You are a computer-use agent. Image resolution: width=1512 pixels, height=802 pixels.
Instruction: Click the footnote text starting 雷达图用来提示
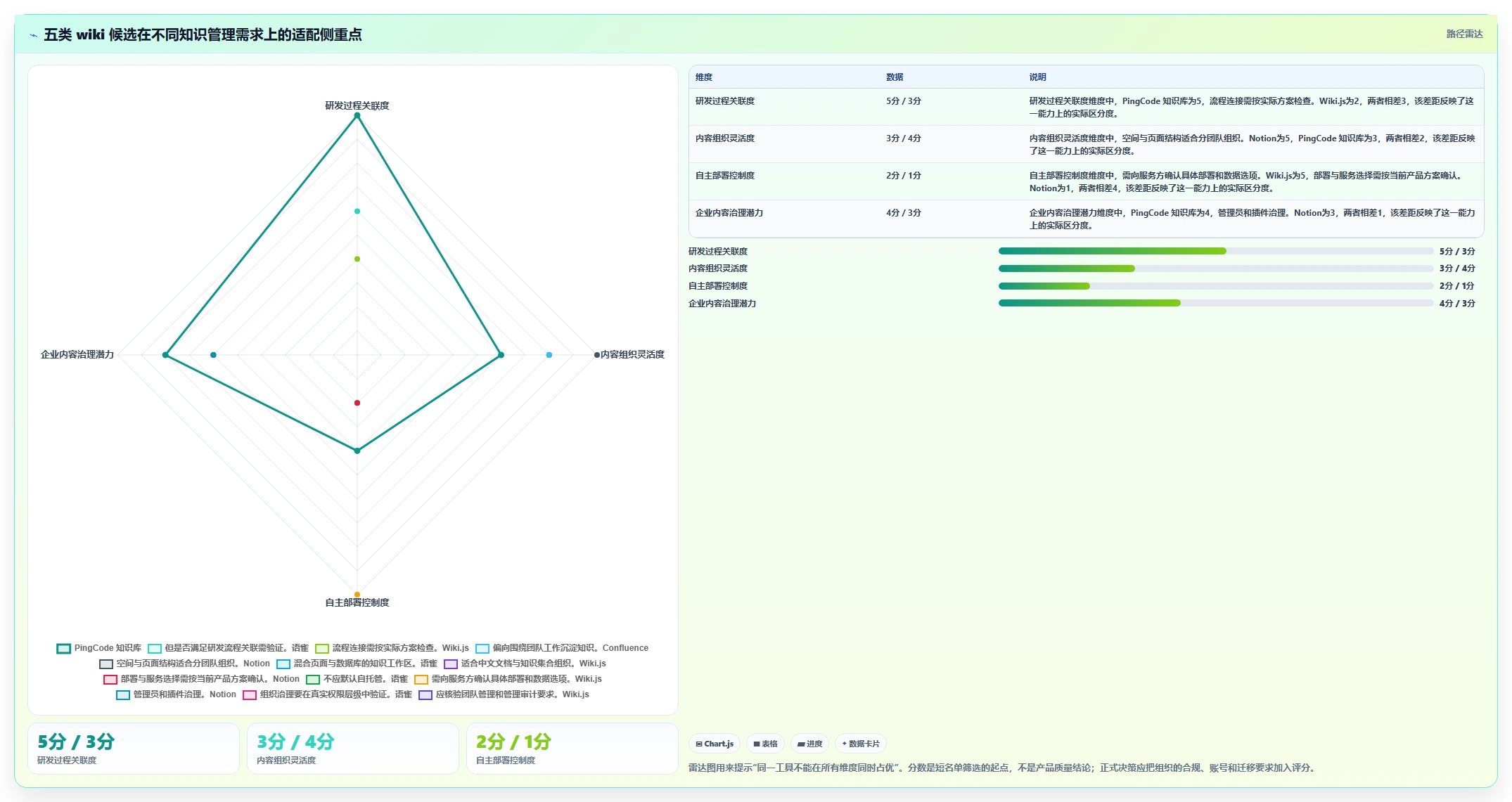pos(1002,768)
